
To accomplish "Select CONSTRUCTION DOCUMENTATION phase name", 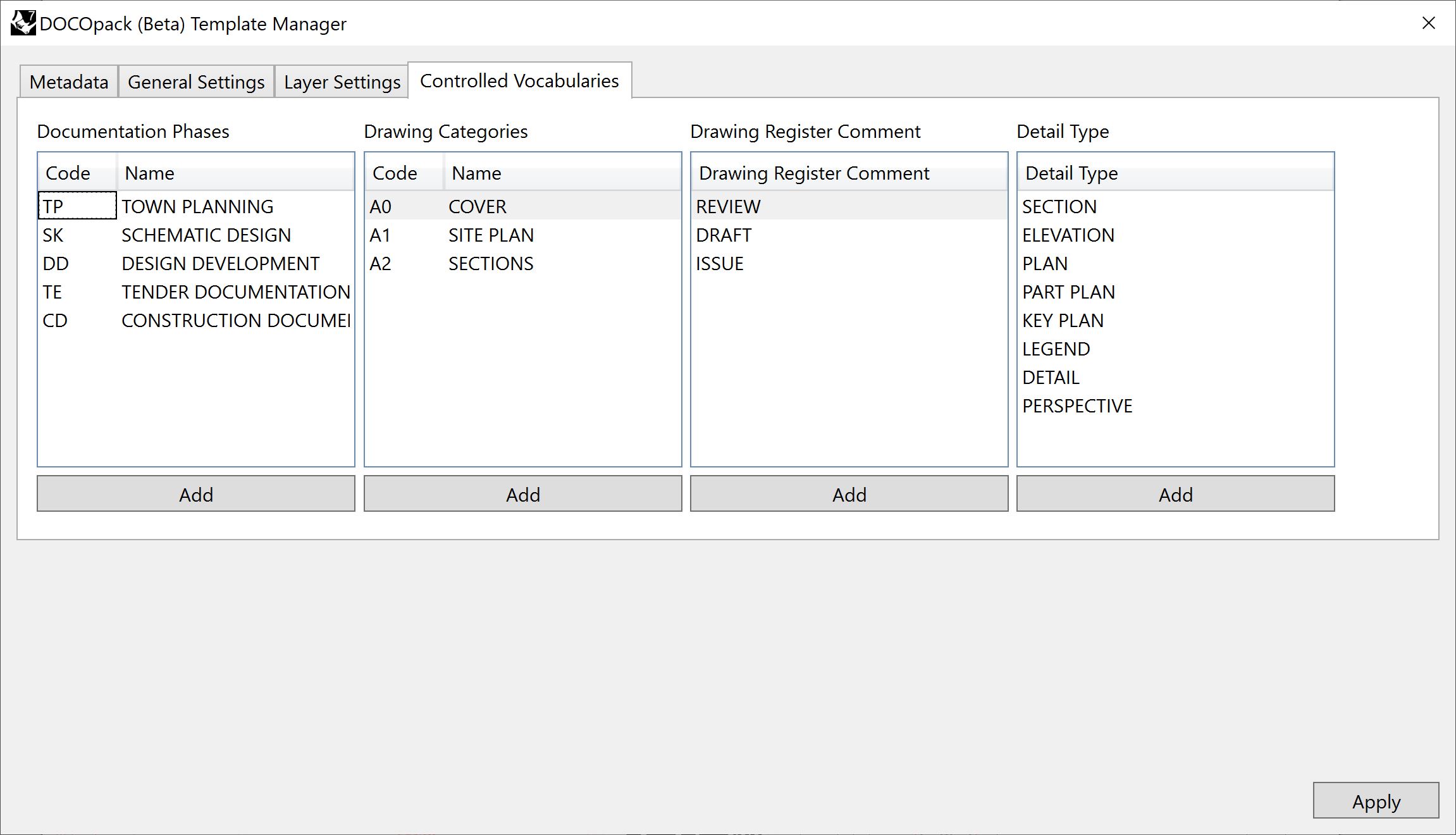I will [235, 320].
